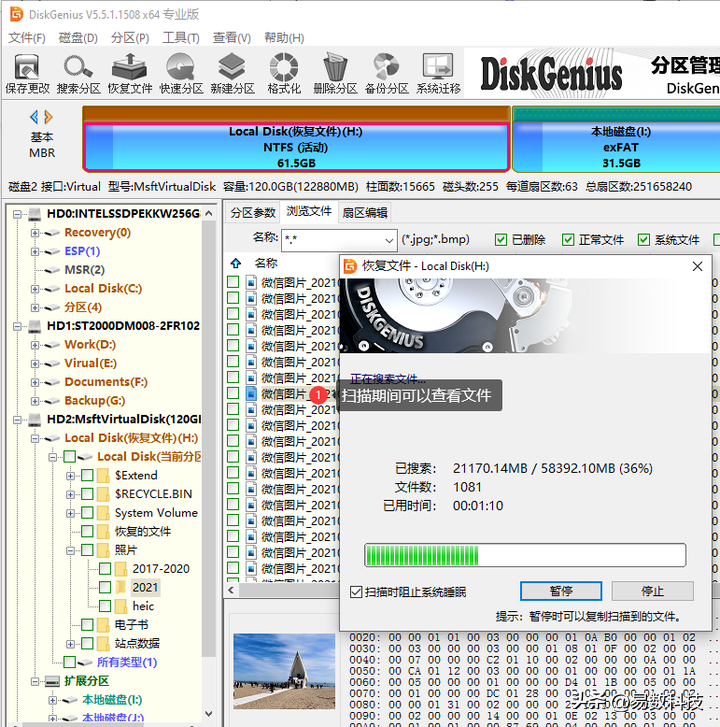Click the 新建分区 new partition icon
Viewport: 720px width, 727px height.
pos(232,73)
